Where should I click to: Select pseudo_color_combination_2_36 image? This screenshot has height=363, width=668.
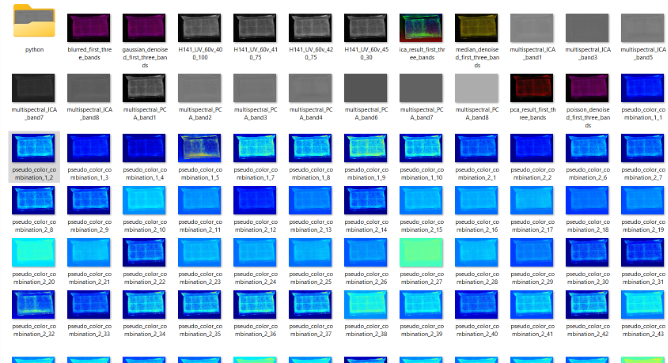coord(255,304)
